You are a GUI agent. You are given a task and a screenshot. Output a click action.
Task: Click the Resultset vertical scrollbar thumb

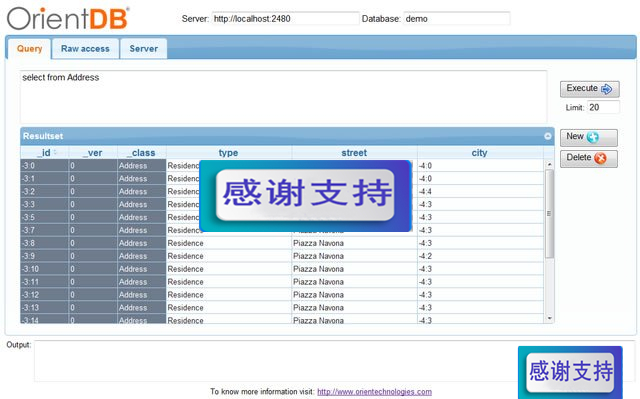549,214
